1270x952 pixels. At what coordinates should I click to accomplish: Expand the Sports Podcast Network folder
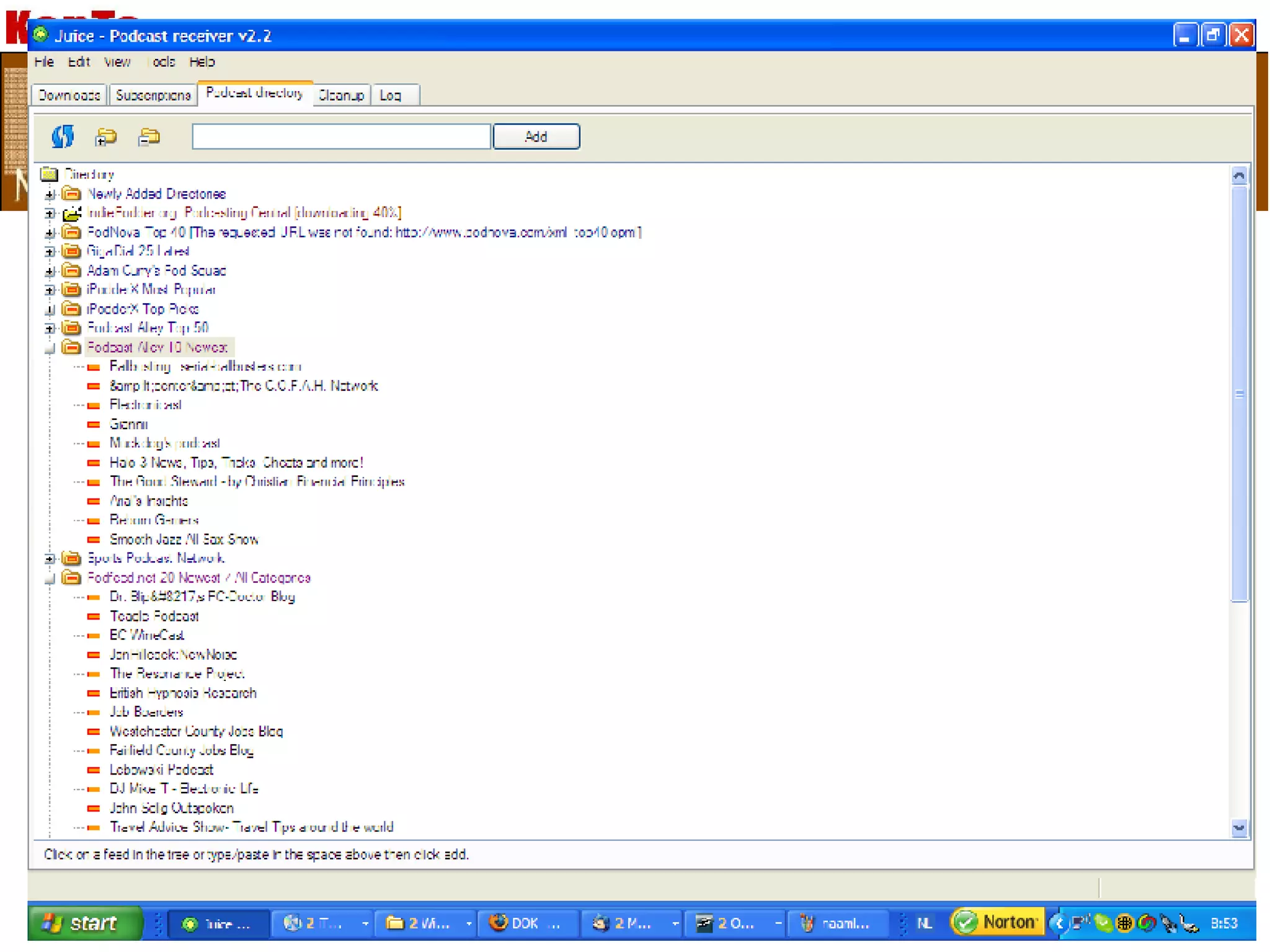point(50,559)
